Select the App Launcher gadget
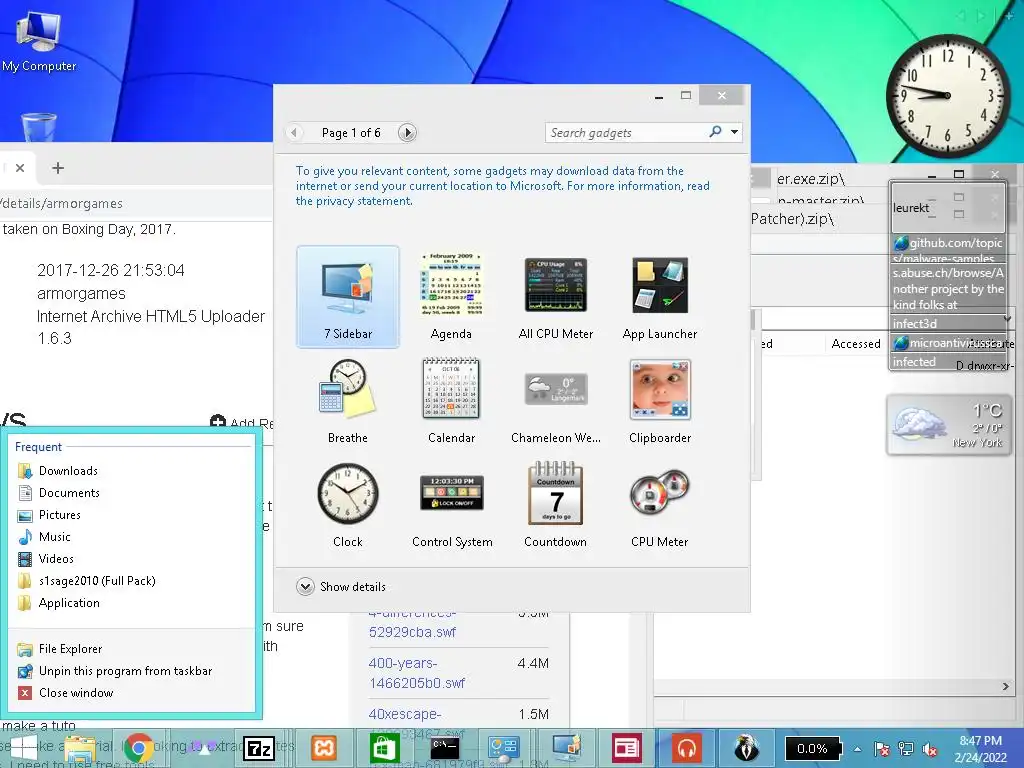This screenshot has width=1024, height=768. coord(660,296)
